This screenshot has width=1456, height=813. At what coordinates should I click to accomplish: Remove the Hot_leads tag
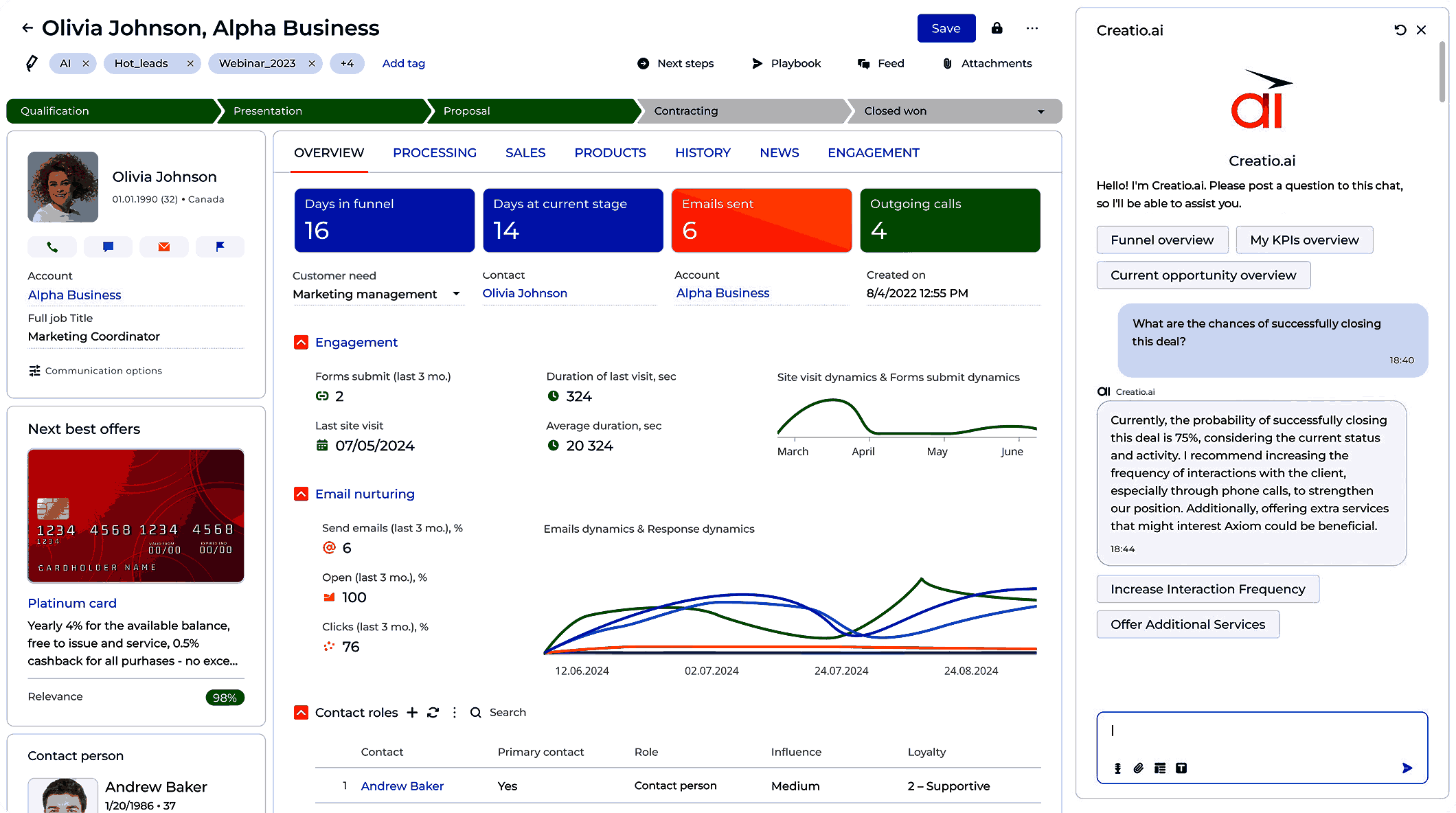(x=190, y=64)
